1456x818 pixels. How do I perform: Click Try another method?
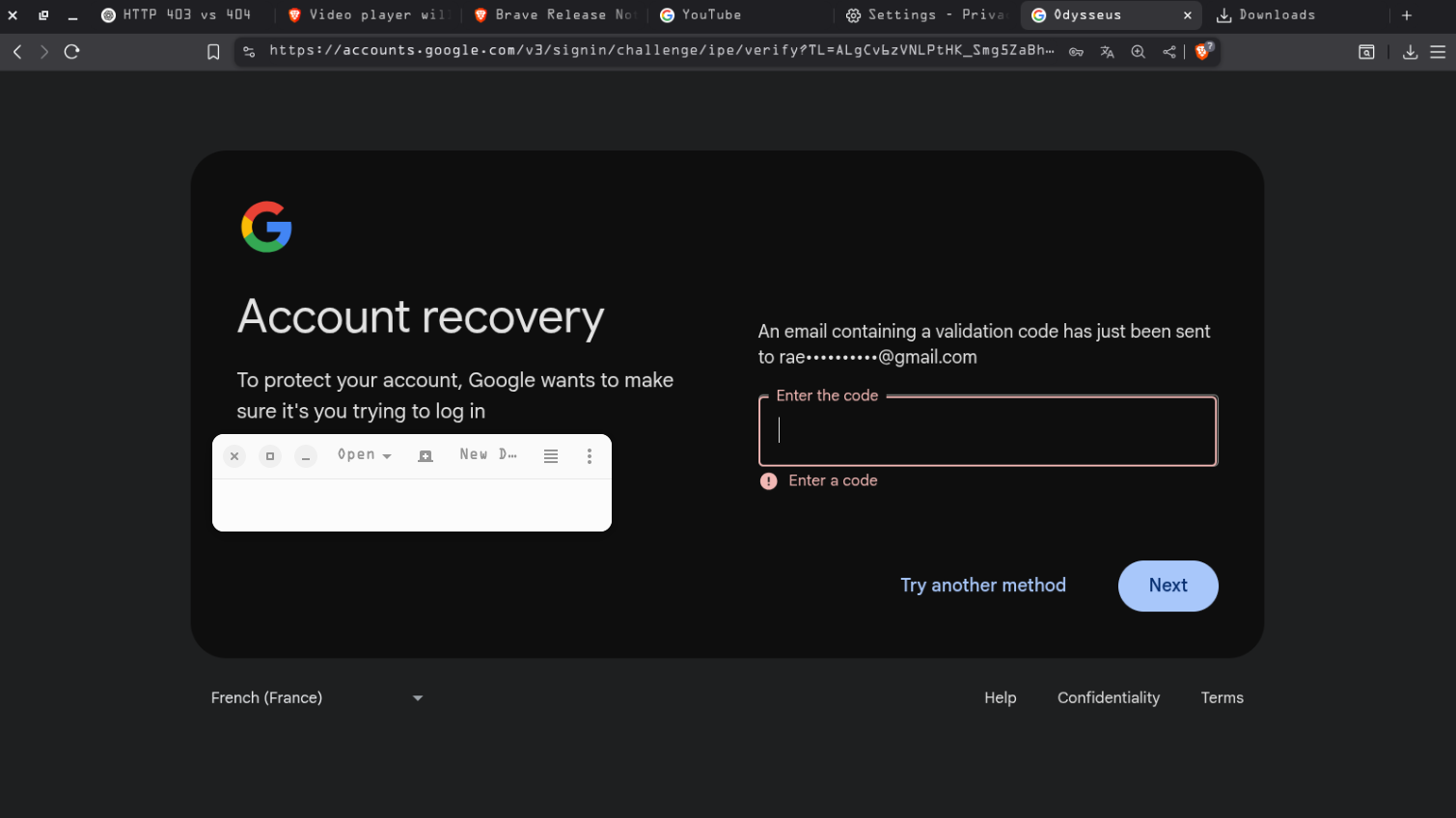click(983, 586)
